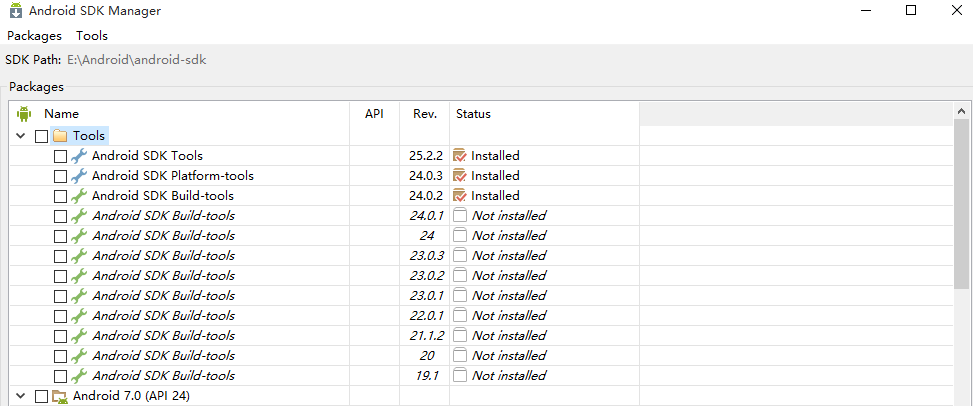The width and height of the screenshot is (973, 406).
Task: Open the Packages menu
Action: (x=34, y=35)
